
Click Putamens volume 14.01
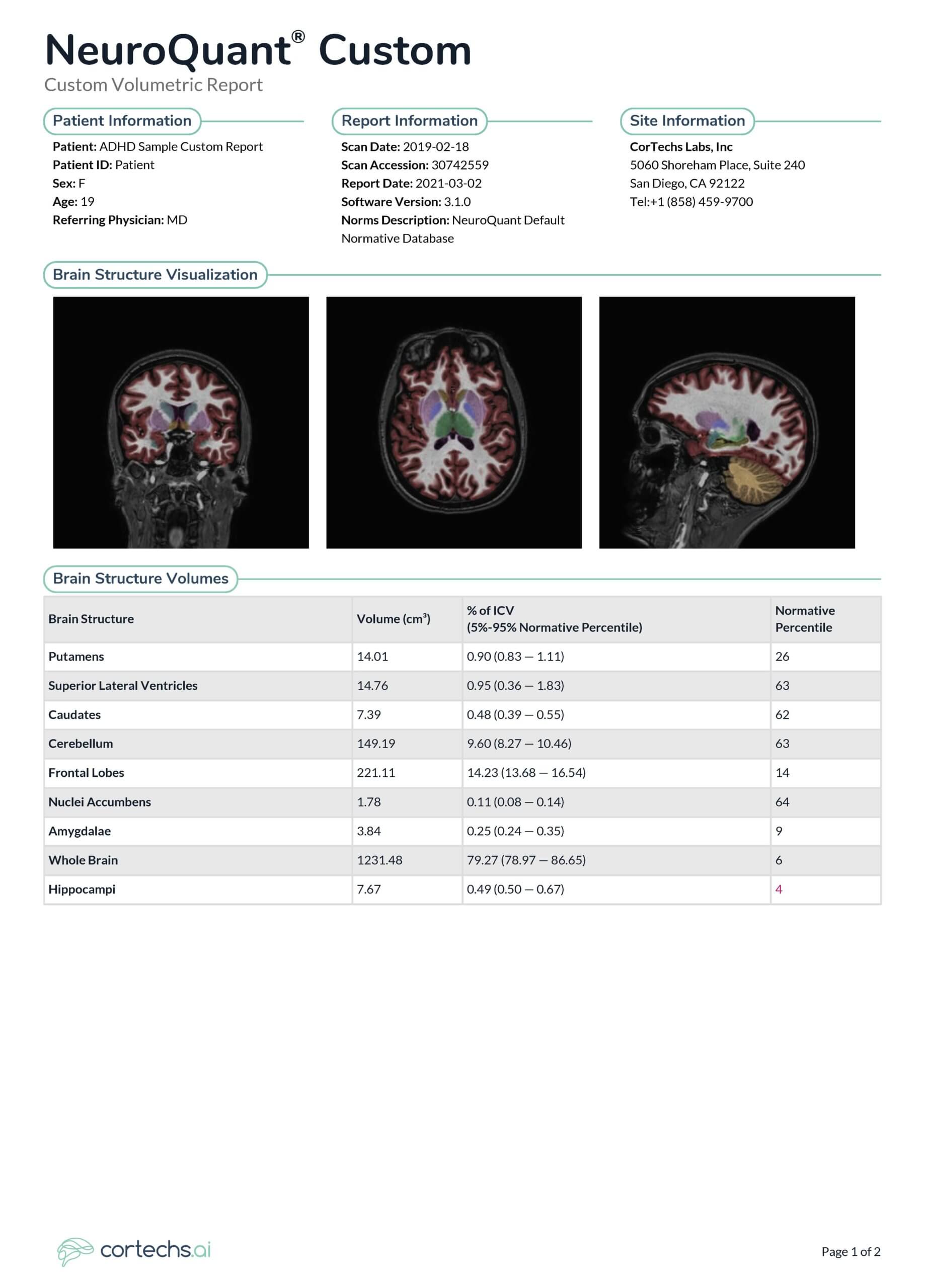[x=372, y=657]
